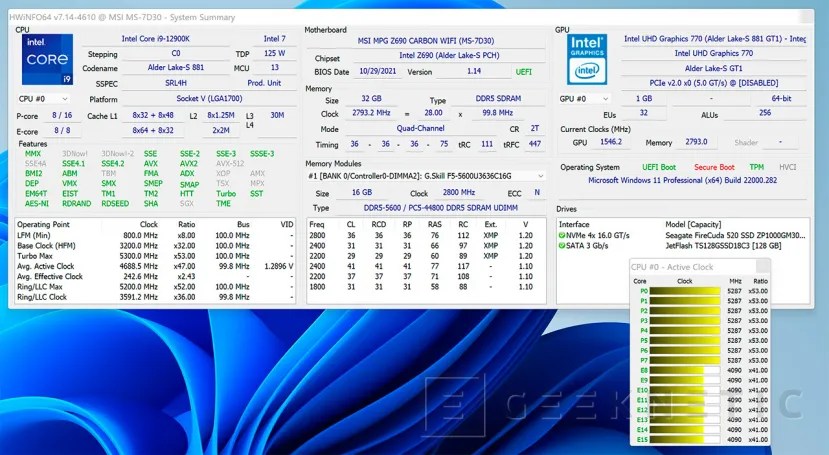Click the GPU clock value 1546.2

(x=611, y=142)
